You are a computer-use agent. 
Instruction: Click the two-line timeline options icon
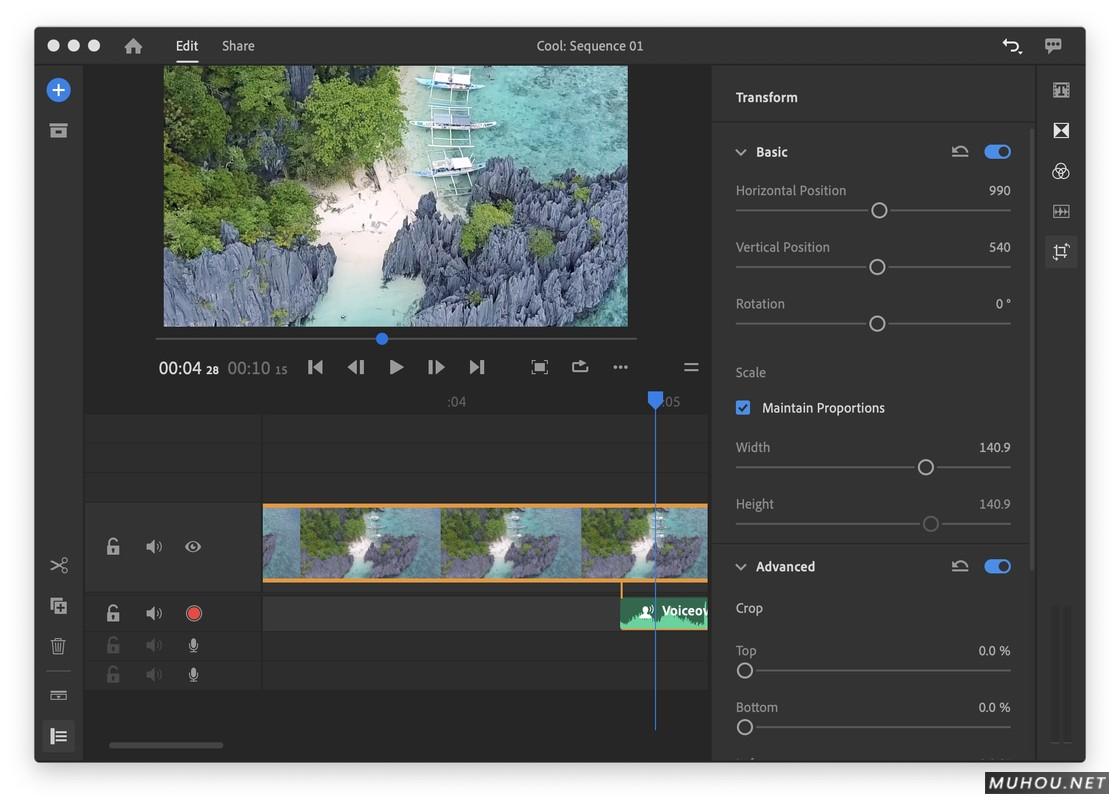(x=691, y=367)
